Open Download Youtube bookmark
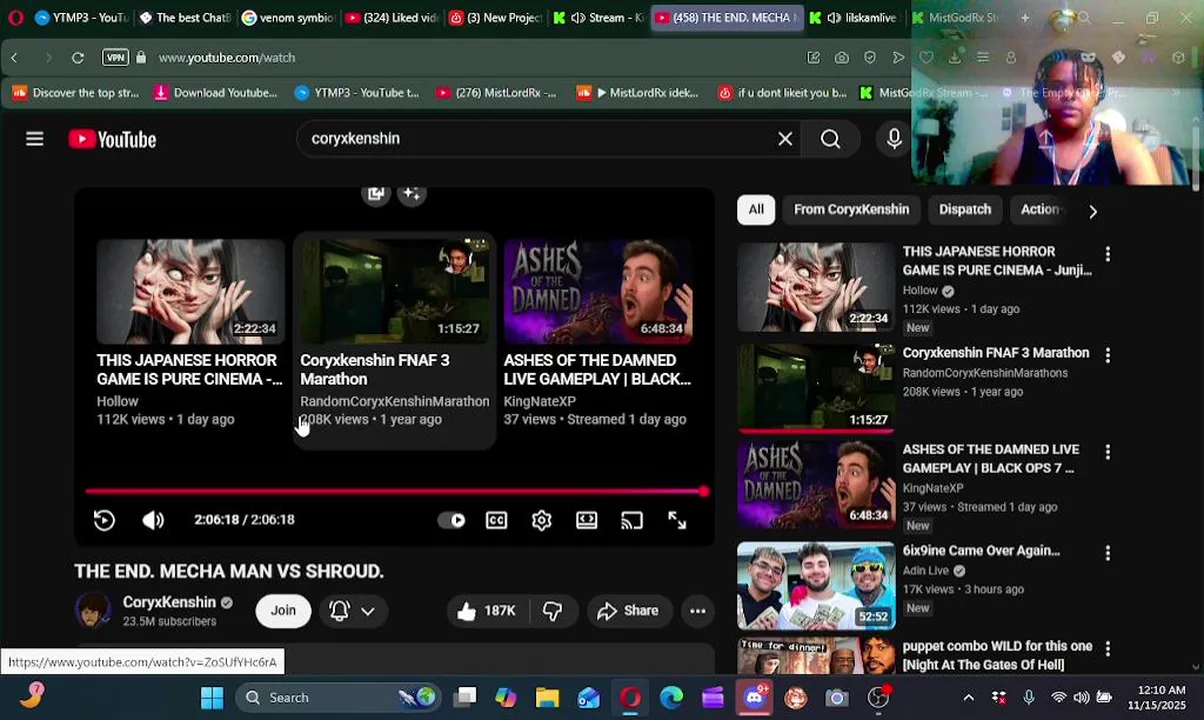 coord(216,93)
